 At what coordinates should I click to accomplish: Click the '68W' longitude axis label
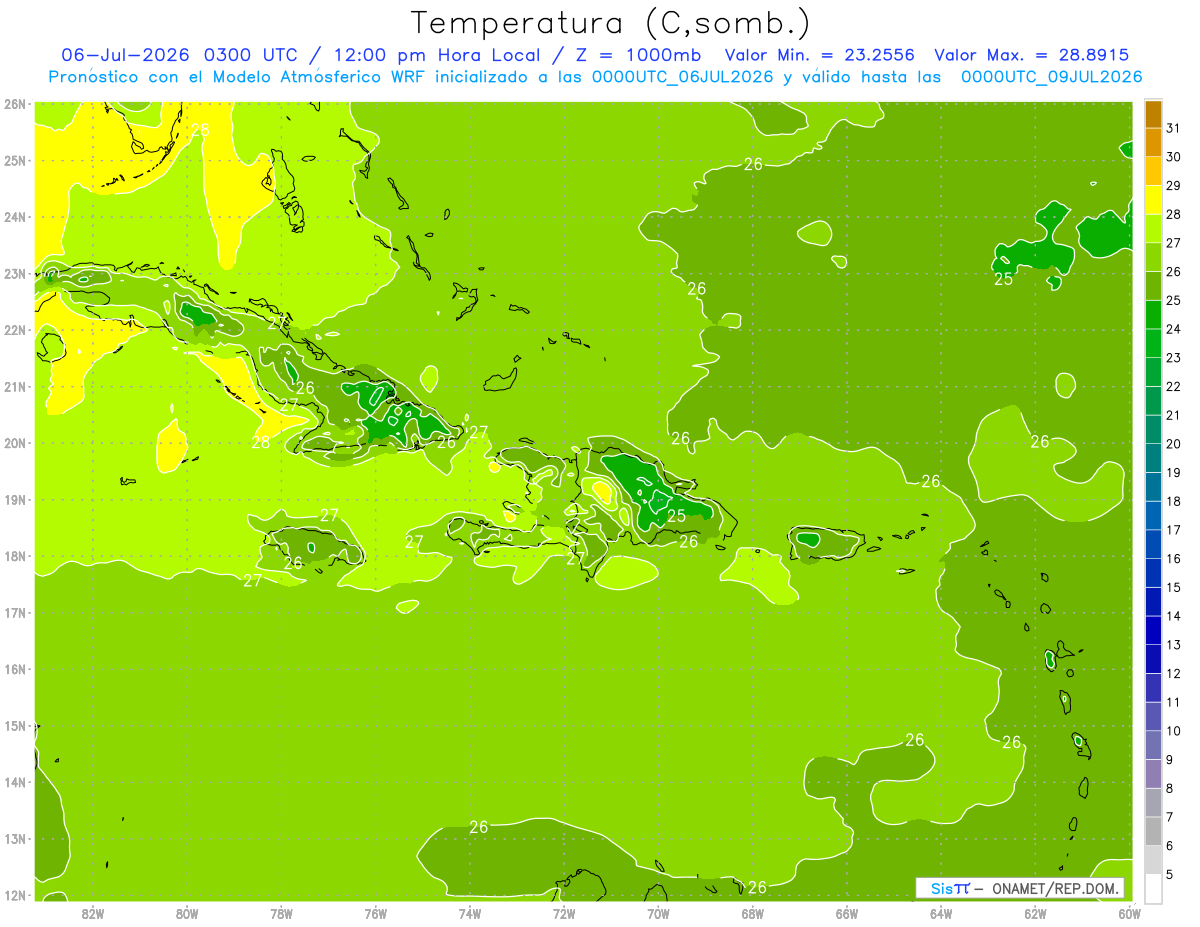(752, 913)
